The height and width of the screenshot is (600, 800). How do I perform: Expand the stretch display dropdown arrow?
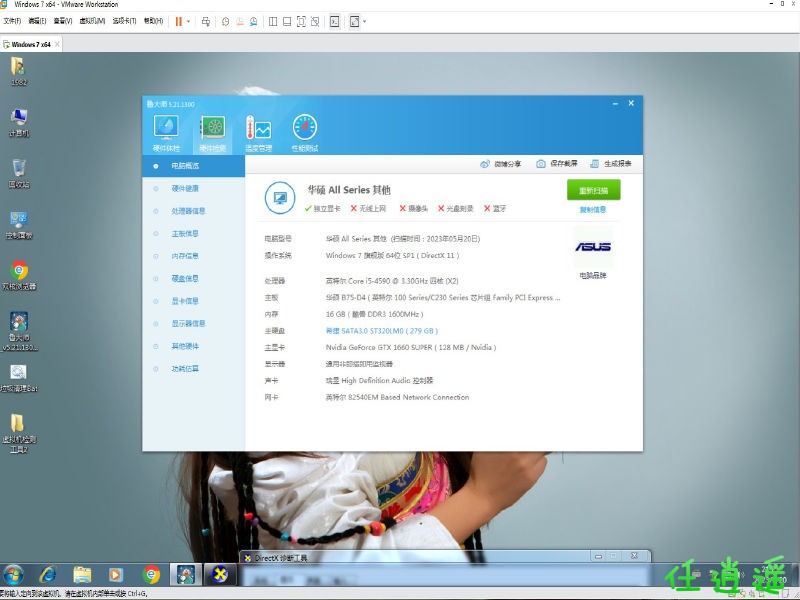coord(364,21)
